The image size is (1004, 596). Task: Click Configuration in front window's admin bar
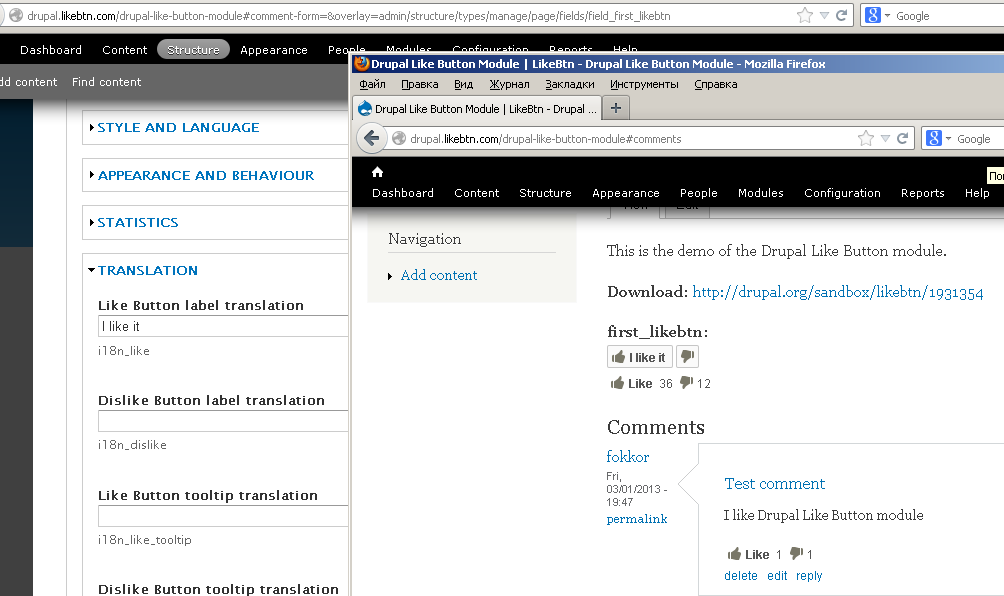[842, 193]
